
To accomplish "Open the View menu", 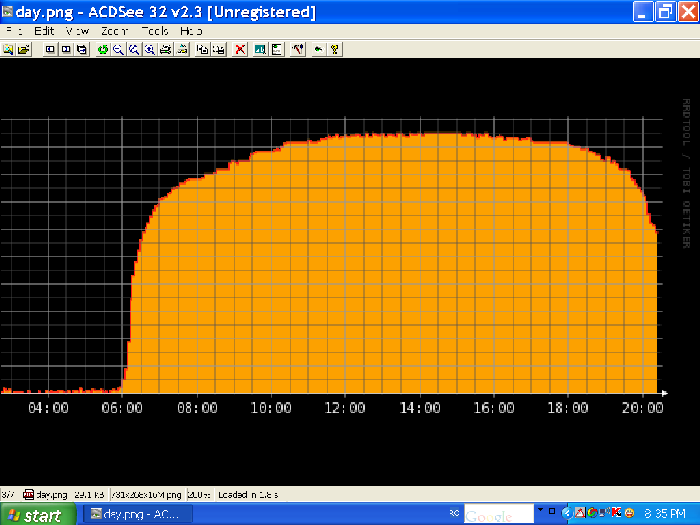I will (77, 31).
